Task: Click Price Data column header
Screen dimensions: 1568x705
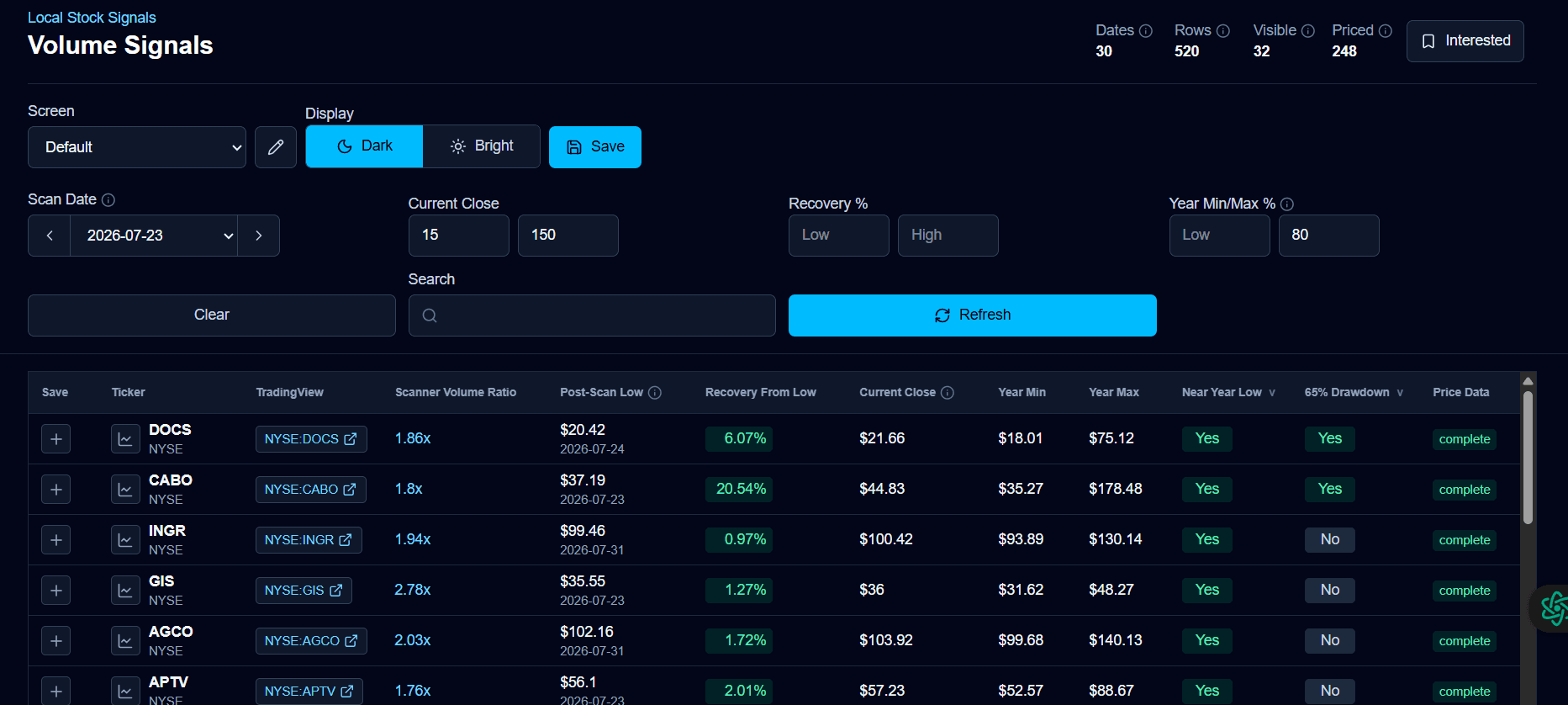Action: [x=1460, y=393]
